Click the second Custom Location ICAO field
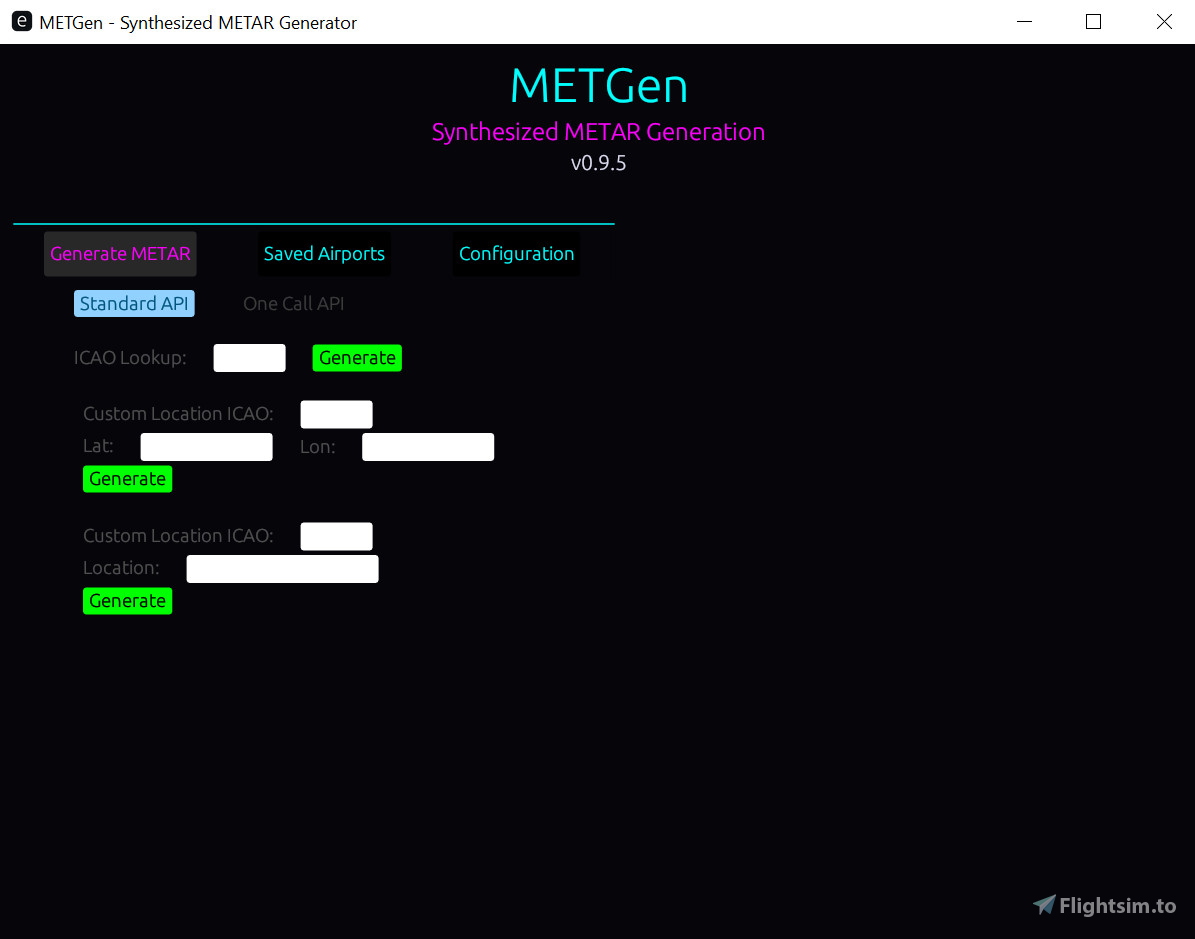 336,536
